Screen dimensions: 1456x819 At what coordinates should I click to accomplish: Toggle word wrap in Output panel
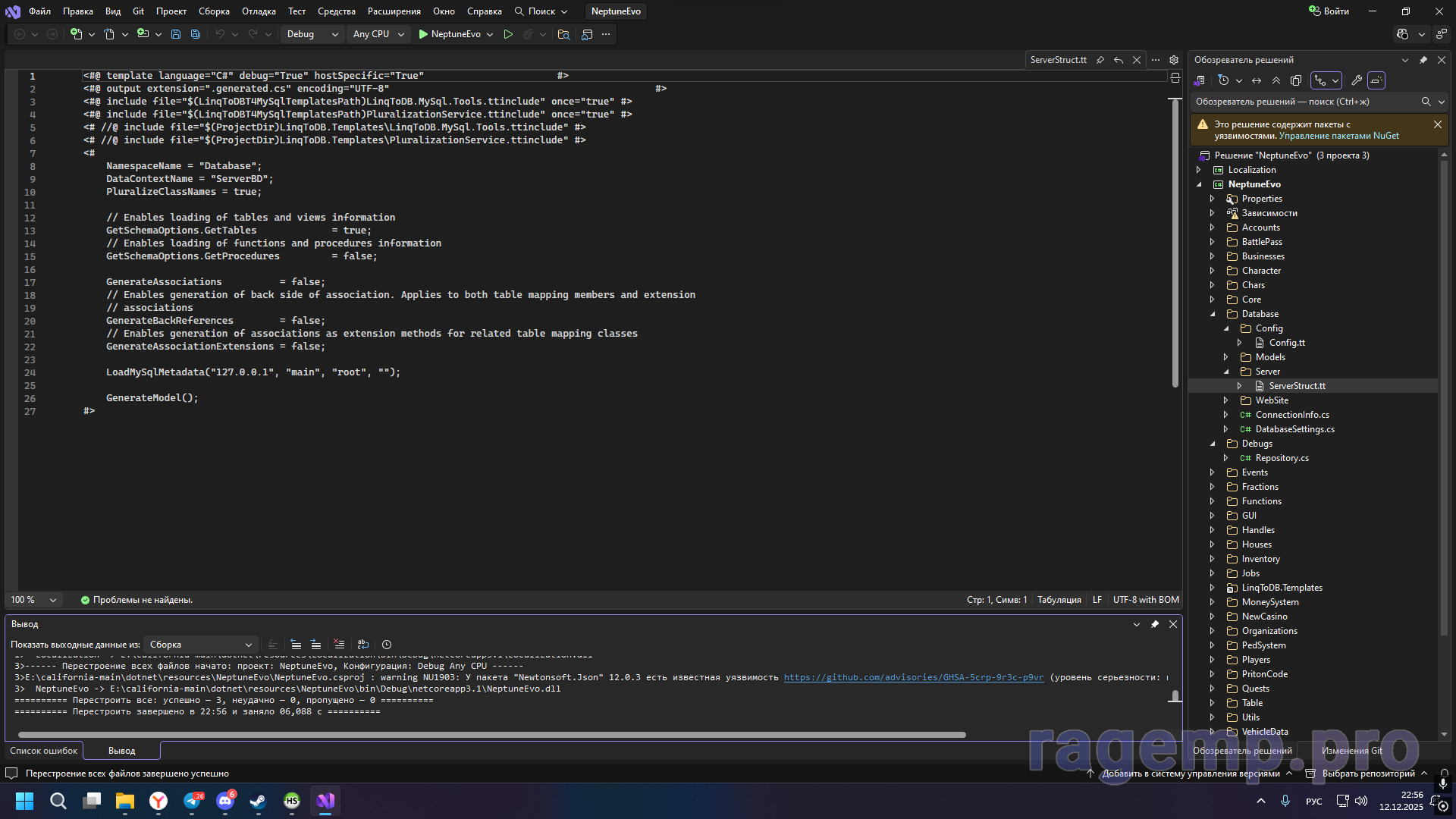coord(363,645)
